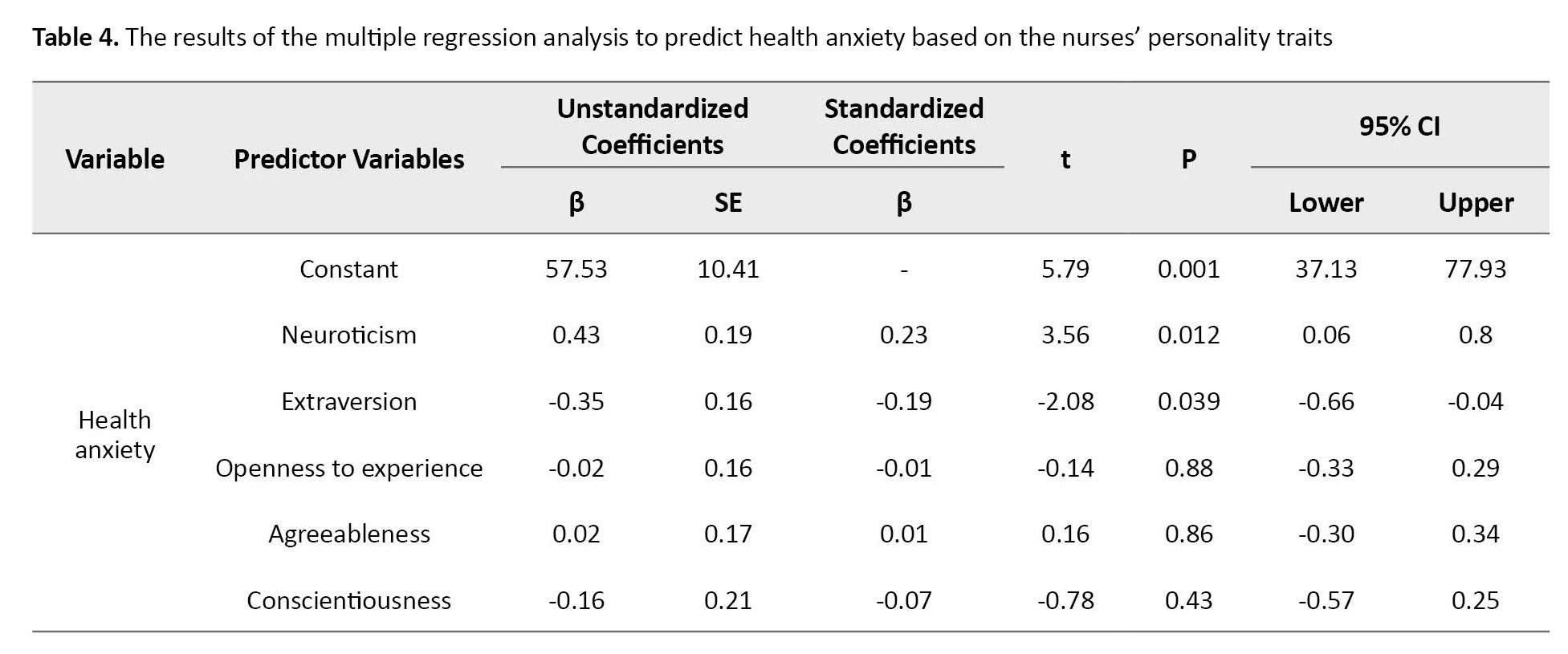
Task: Select the Agreeableness row label
Action: (348, 534)
